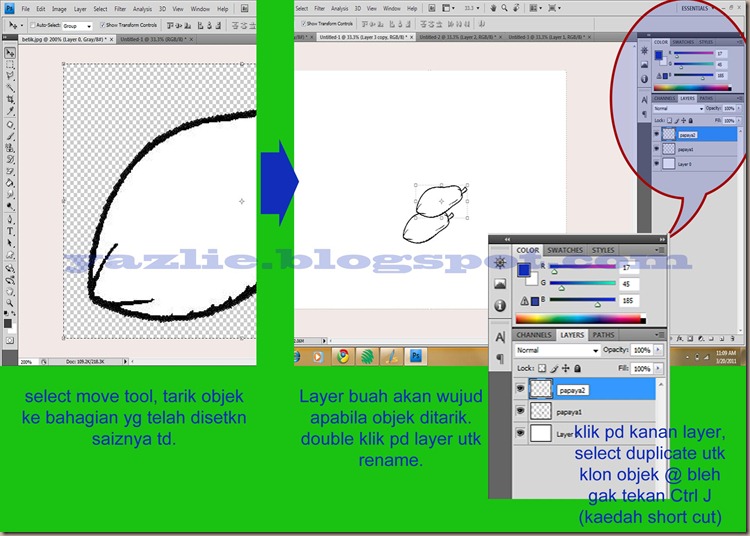Open Filter menu in left window
750x536 pixels.
120,9
